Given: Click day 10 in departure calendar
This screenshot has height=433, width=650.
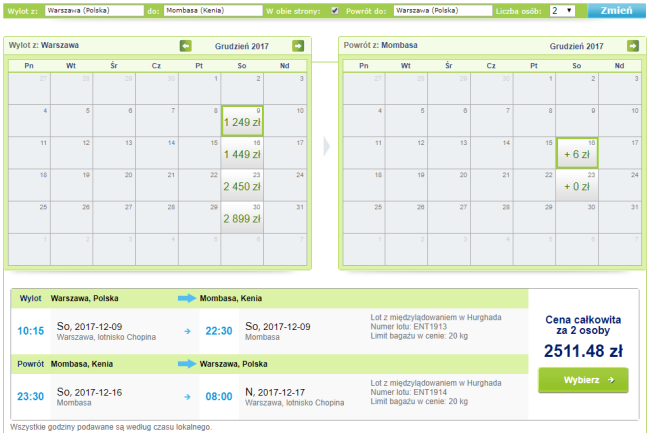Looking at the screenshot, I should pyautogui.click(x=285, y=121).
